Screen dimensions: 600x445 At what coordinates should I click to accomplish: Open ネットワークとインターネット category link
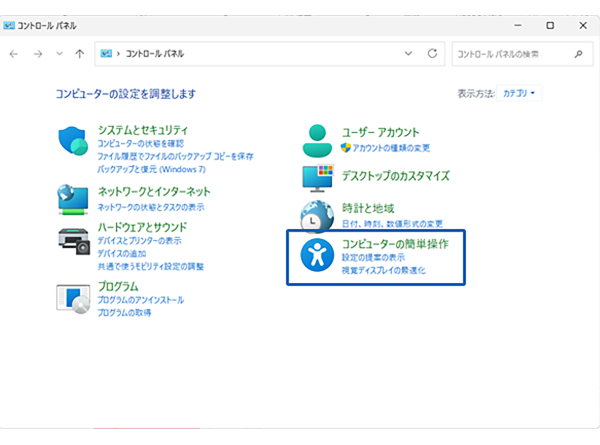154,191
